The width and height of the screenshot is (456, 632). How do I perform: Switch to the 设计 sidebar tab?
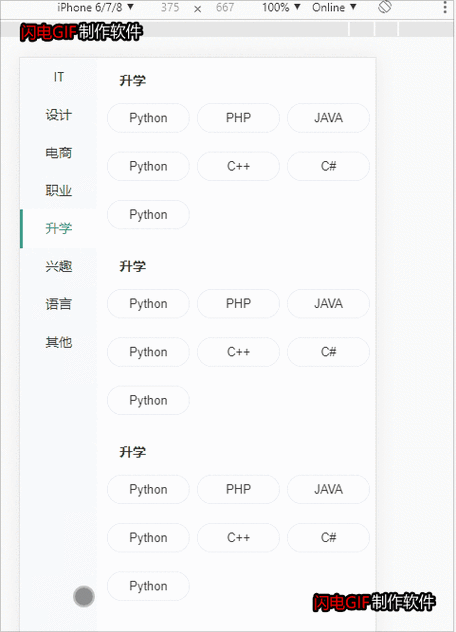click(58, 114)
